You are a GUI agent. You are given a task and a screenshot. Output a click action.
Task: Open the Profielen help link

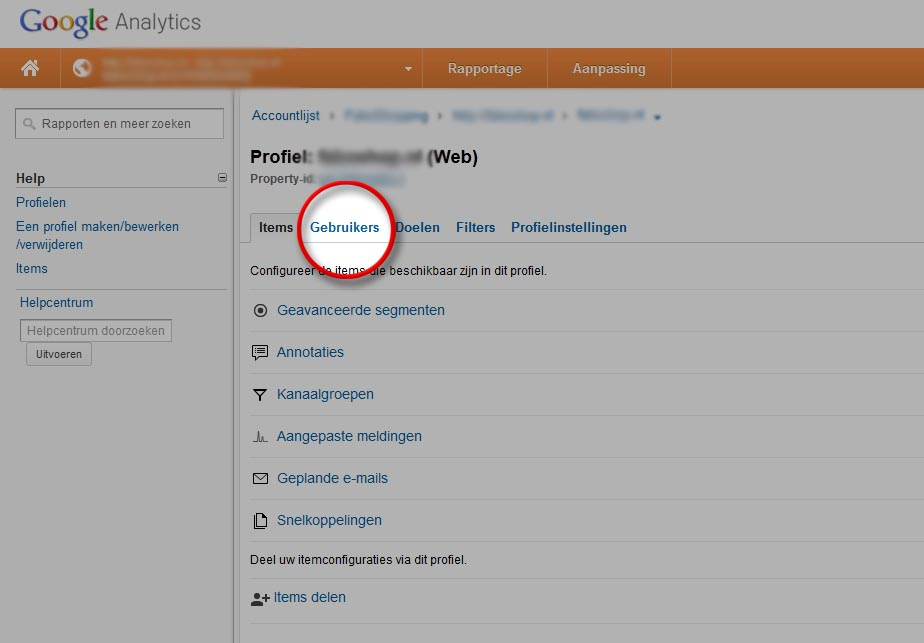click(x=41, y=202)
